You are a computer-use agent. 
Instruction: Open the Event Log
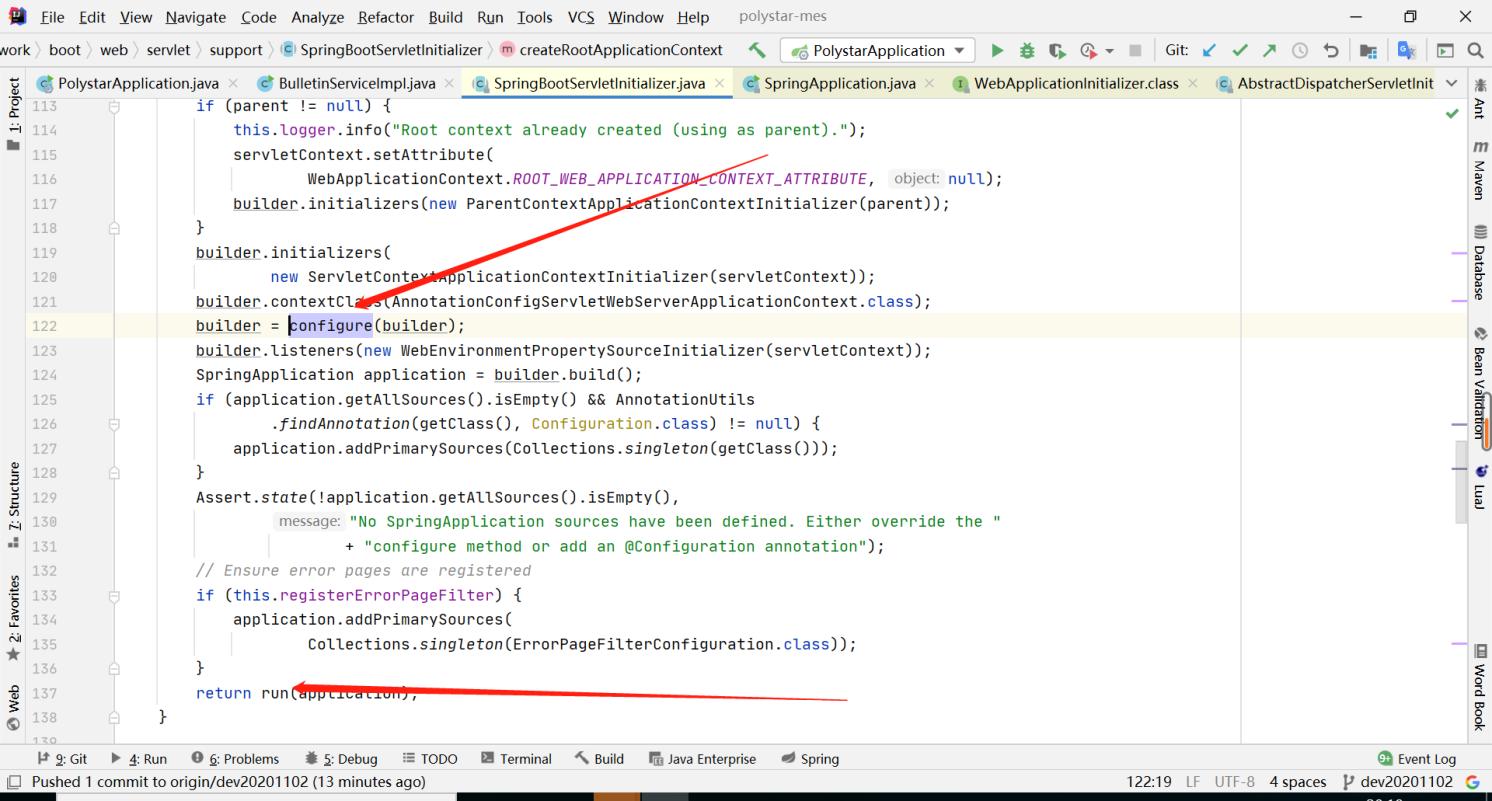tap(1418, 759)
